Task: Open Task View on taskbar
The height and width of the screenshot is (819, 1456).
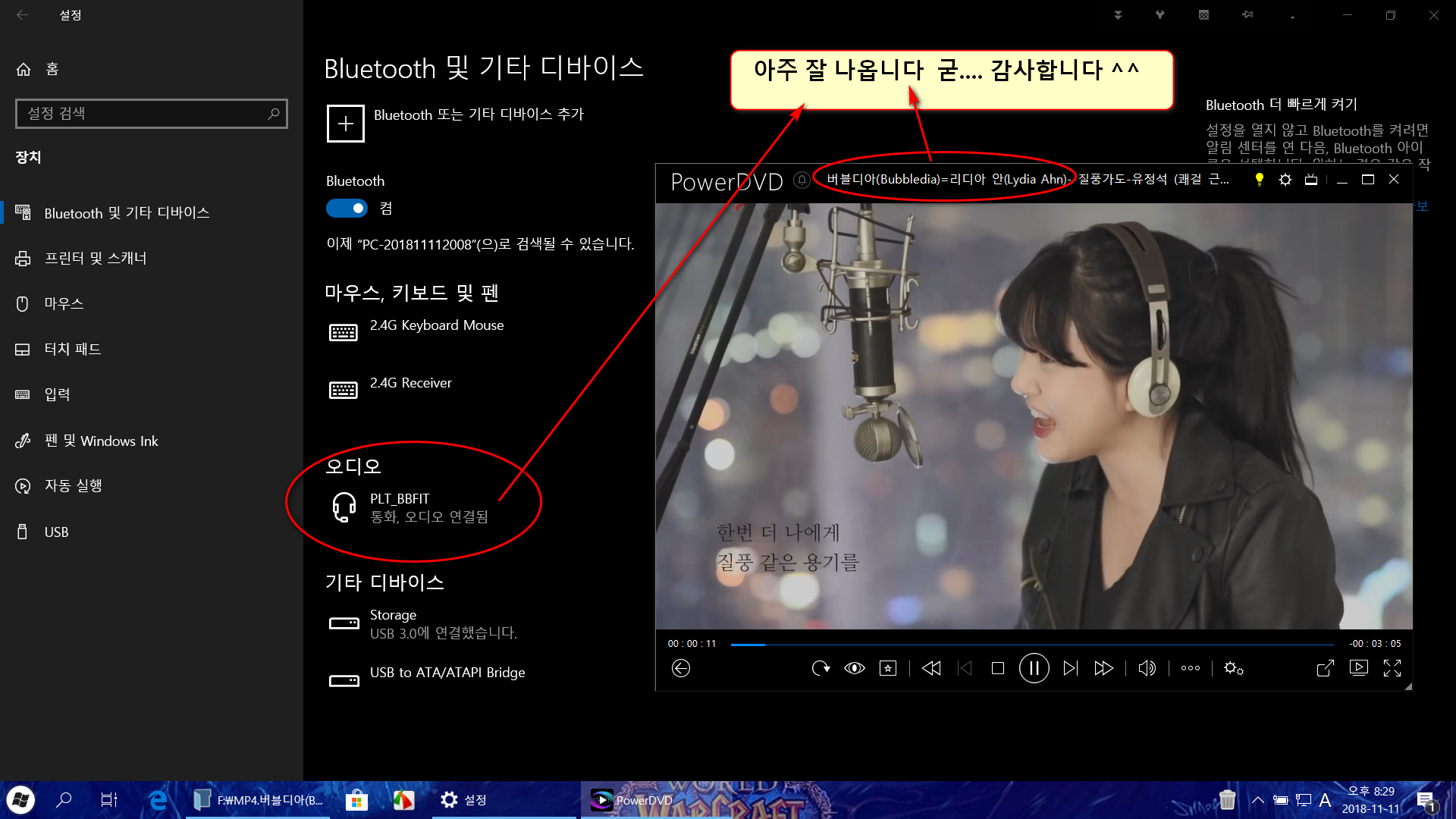Action: [x=108, y=800]
